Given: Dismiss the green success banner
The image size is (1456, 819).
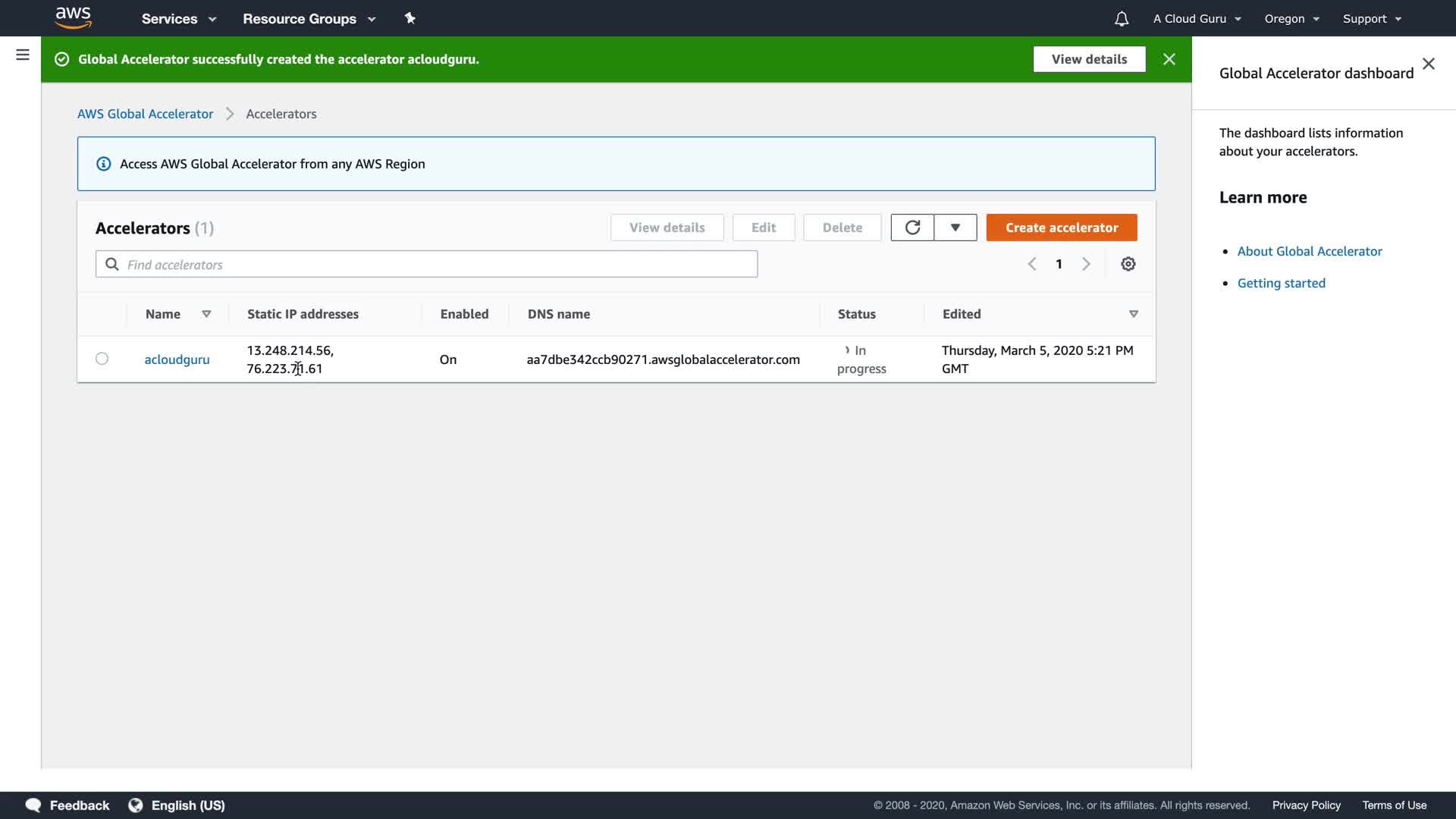Looking at the screenshot, I should pos(1169,59).
